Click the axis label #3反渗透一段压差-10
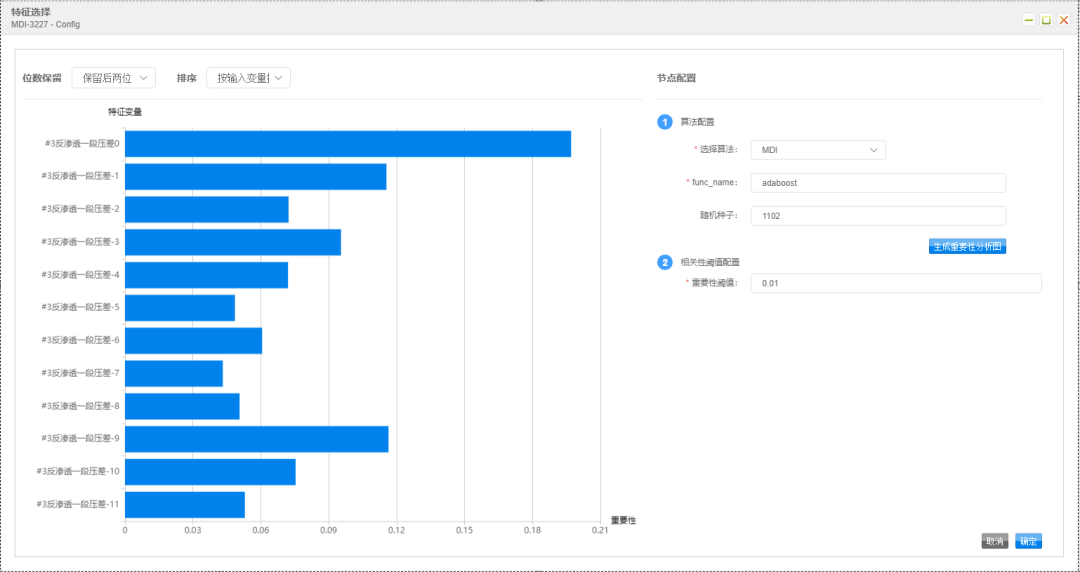Image resolution: width=1080 pixels, height=572 pixels. click(x=78, y=472)
